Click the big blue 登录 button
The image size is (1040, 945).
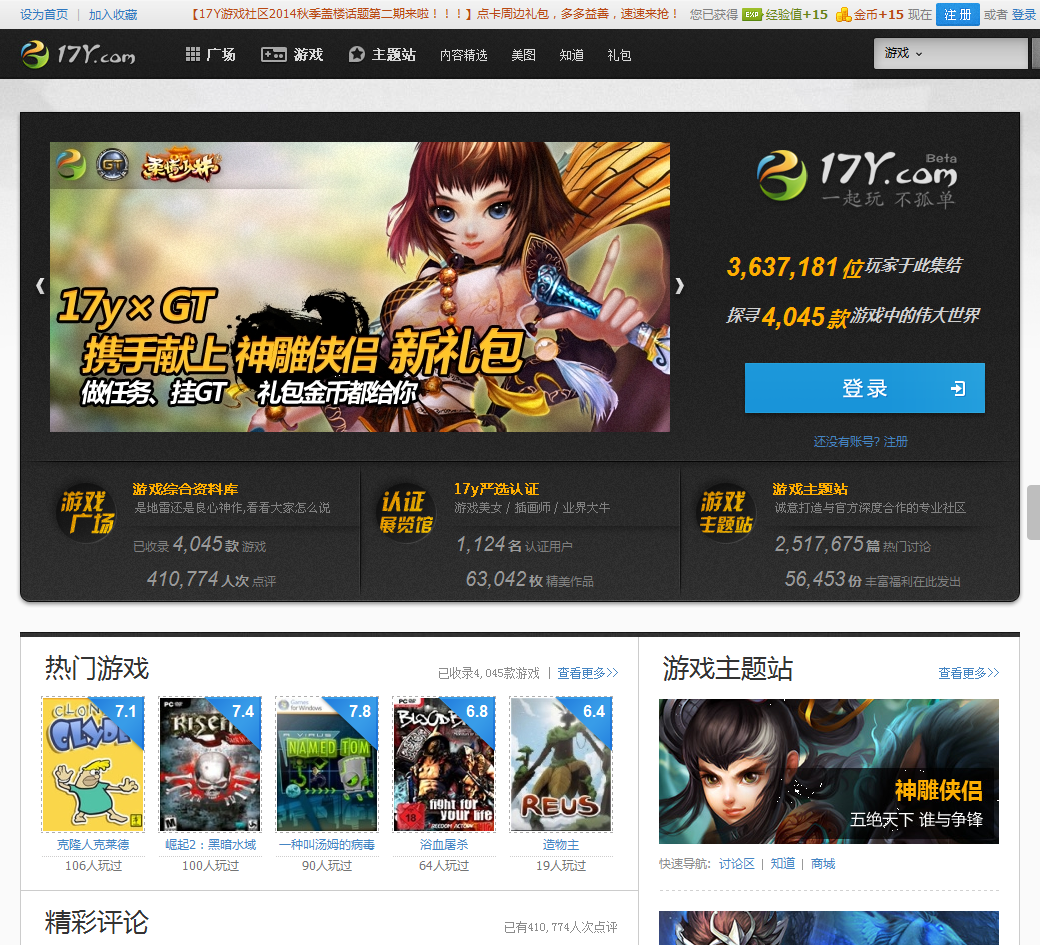pos(864,388)
